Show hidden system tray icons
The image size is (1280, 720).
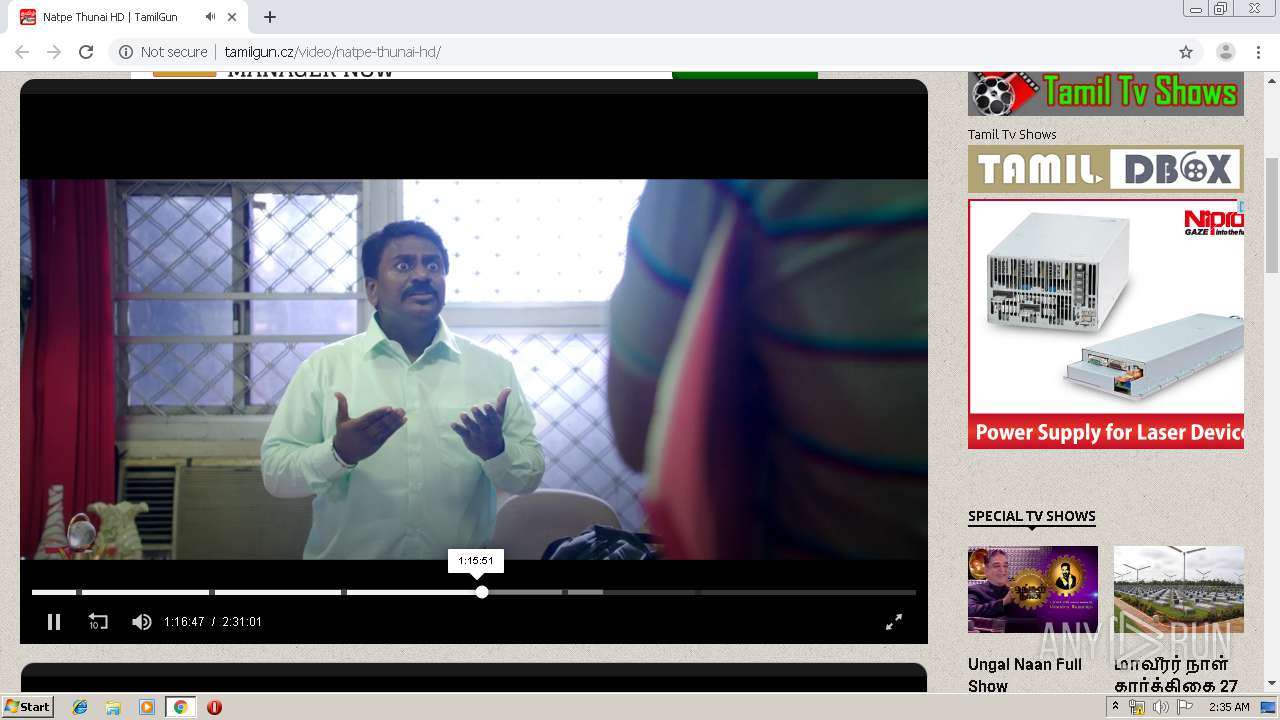tap(1115, 707)
